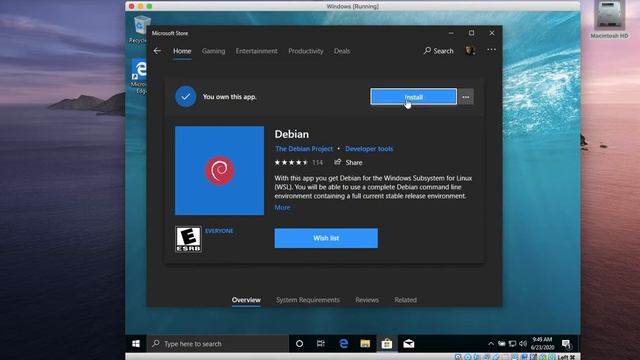Open the Productivity tab
This screenshot has width=640, height=360.
tap(306, 51)
